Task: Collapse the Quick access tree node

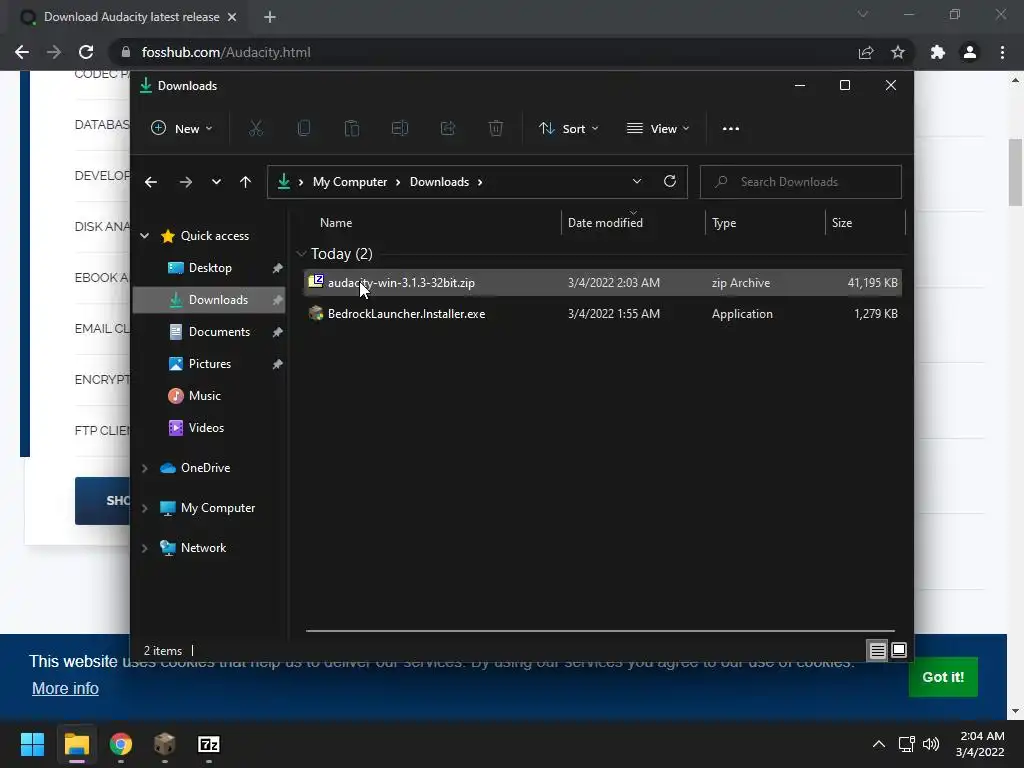Action: (x=145, y=236)
